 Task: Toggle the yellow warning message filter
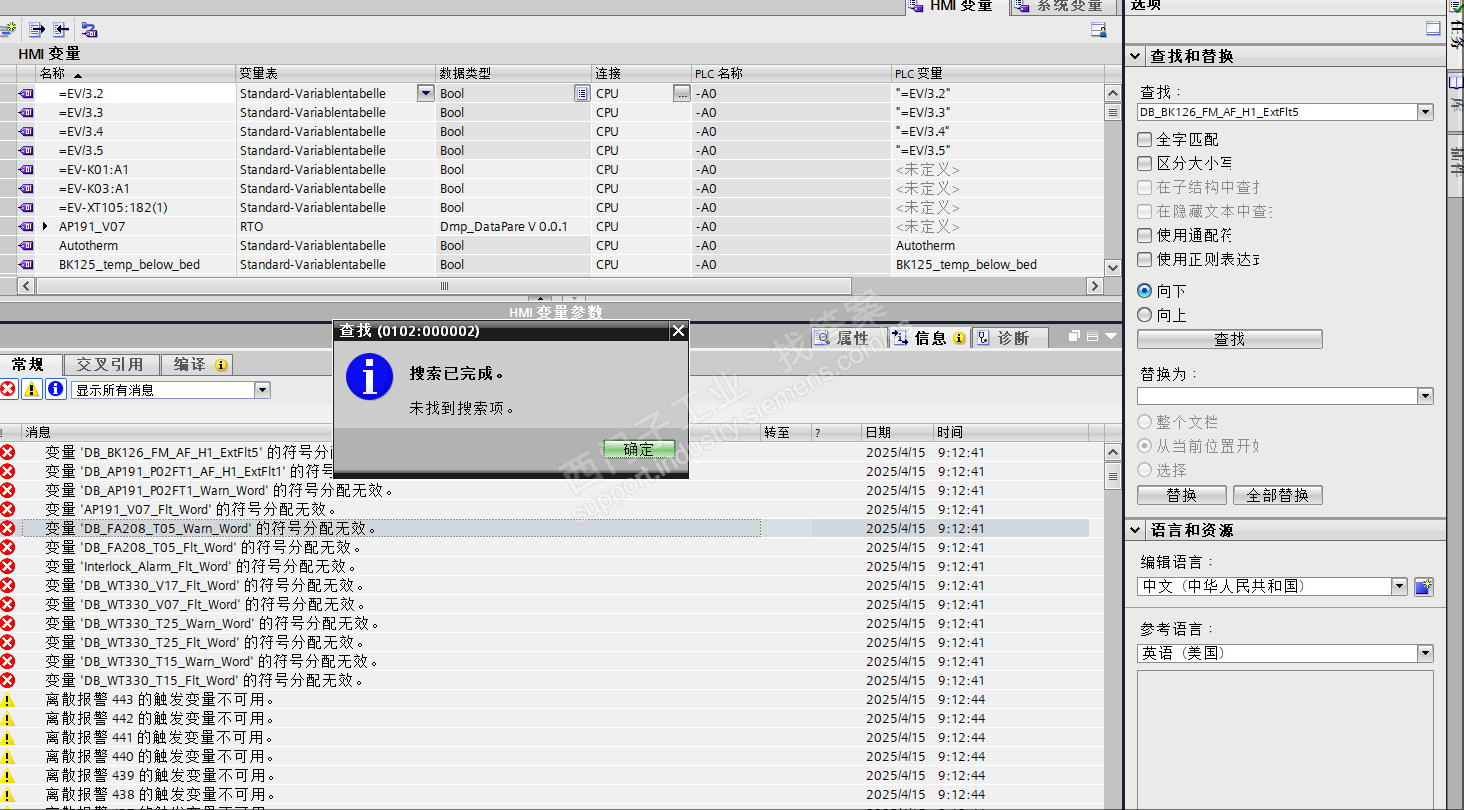click(x=32, y=389)
